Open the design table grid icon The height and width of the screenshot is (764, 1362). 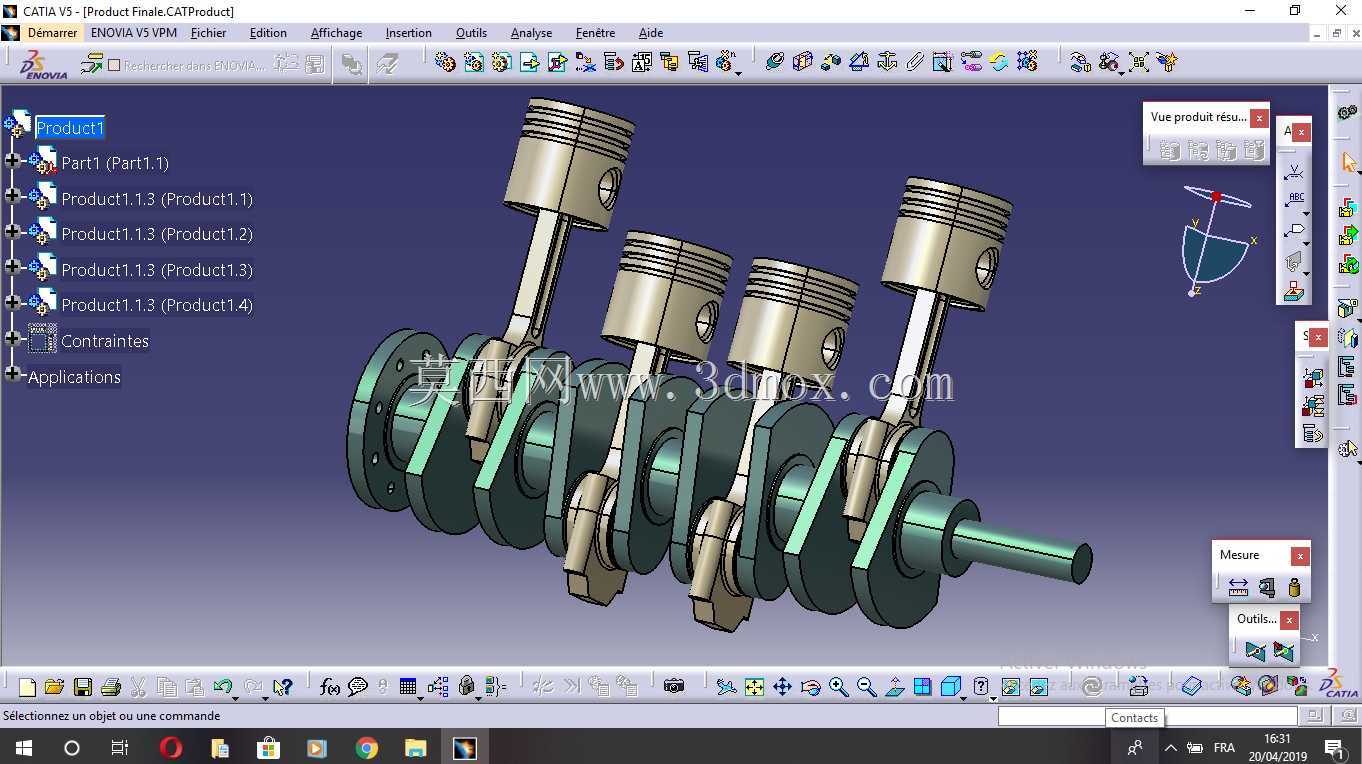pos(408,687)
